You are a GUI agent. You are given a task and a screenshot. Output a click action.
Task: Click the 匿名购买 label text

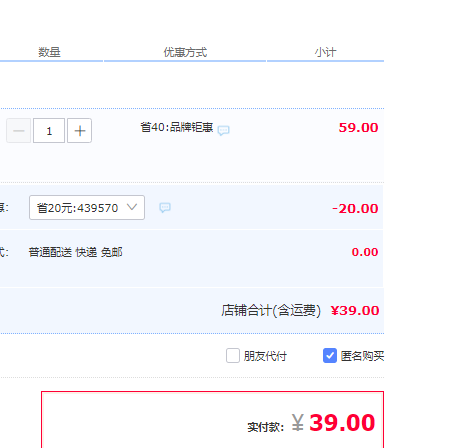(362, 356)
